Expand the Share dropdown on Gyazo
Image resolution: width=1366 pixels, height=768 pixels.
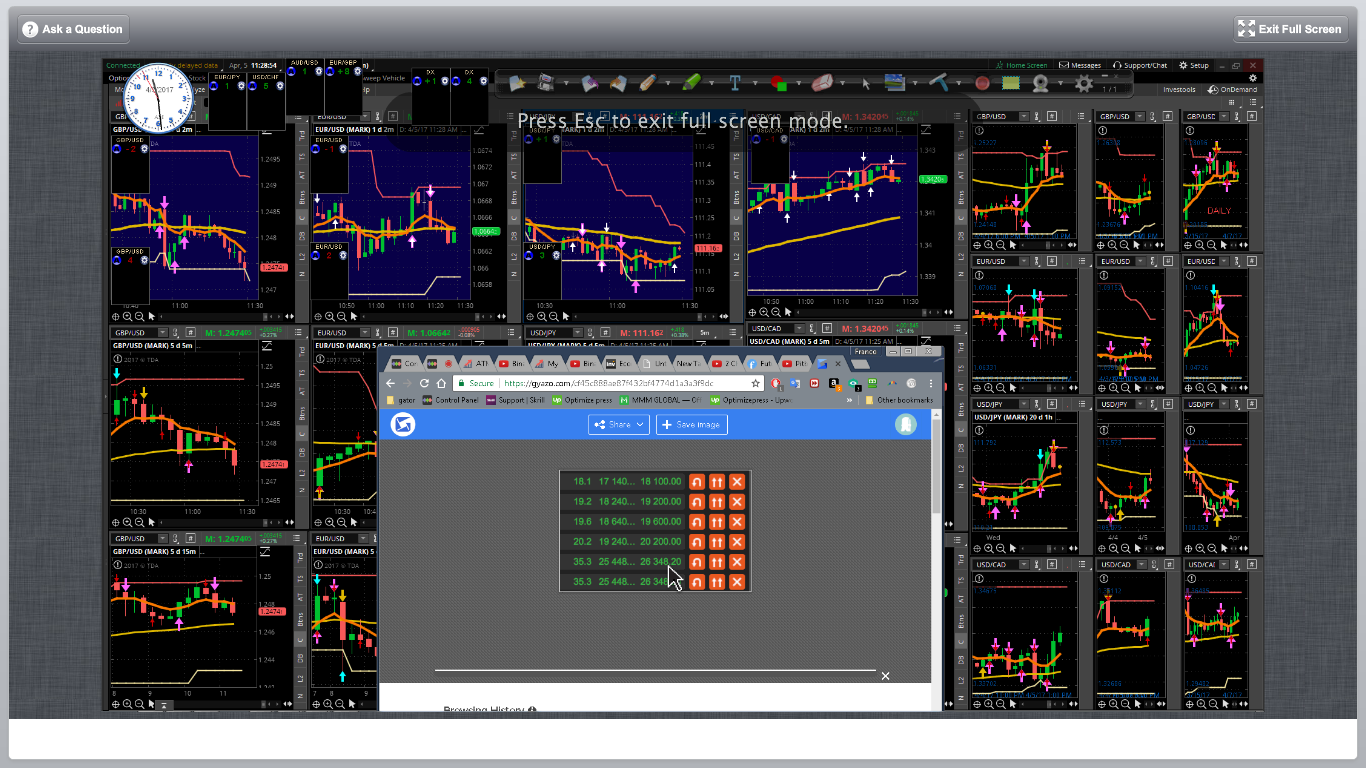[619, 425]
